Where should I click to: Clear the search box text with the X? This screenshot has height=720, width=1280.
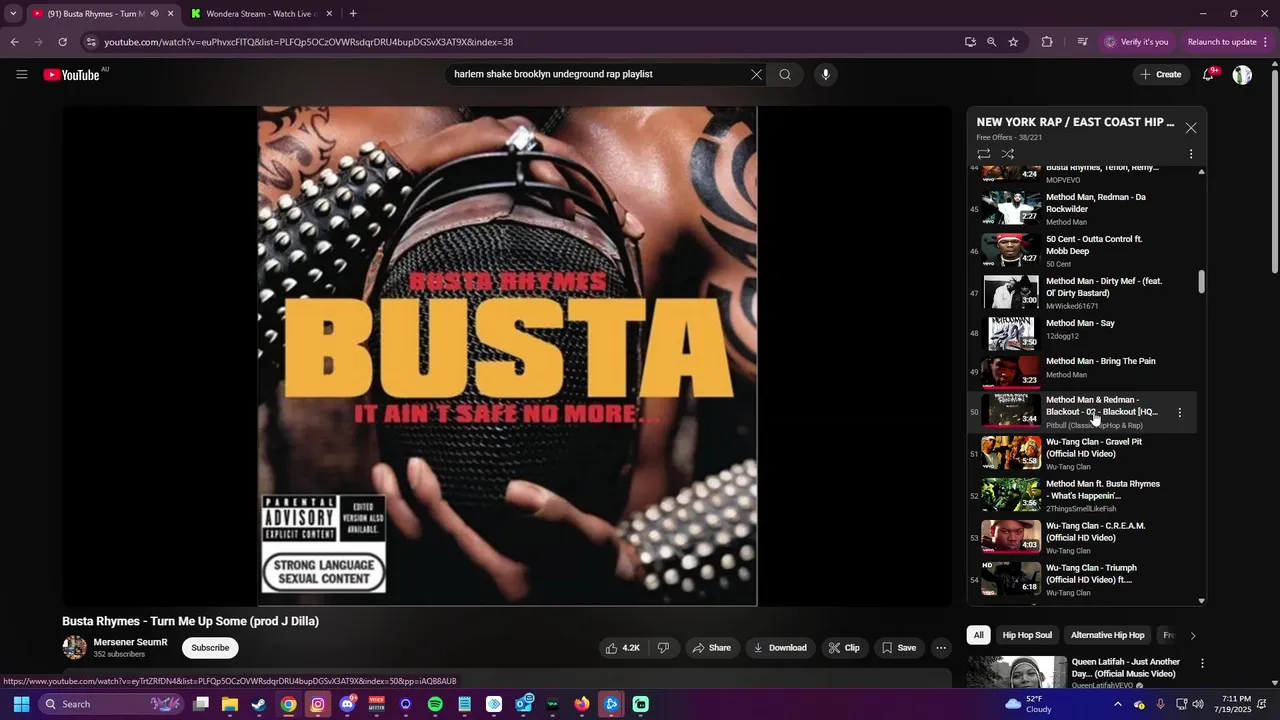pyautogui.click(x=756, y=74)
